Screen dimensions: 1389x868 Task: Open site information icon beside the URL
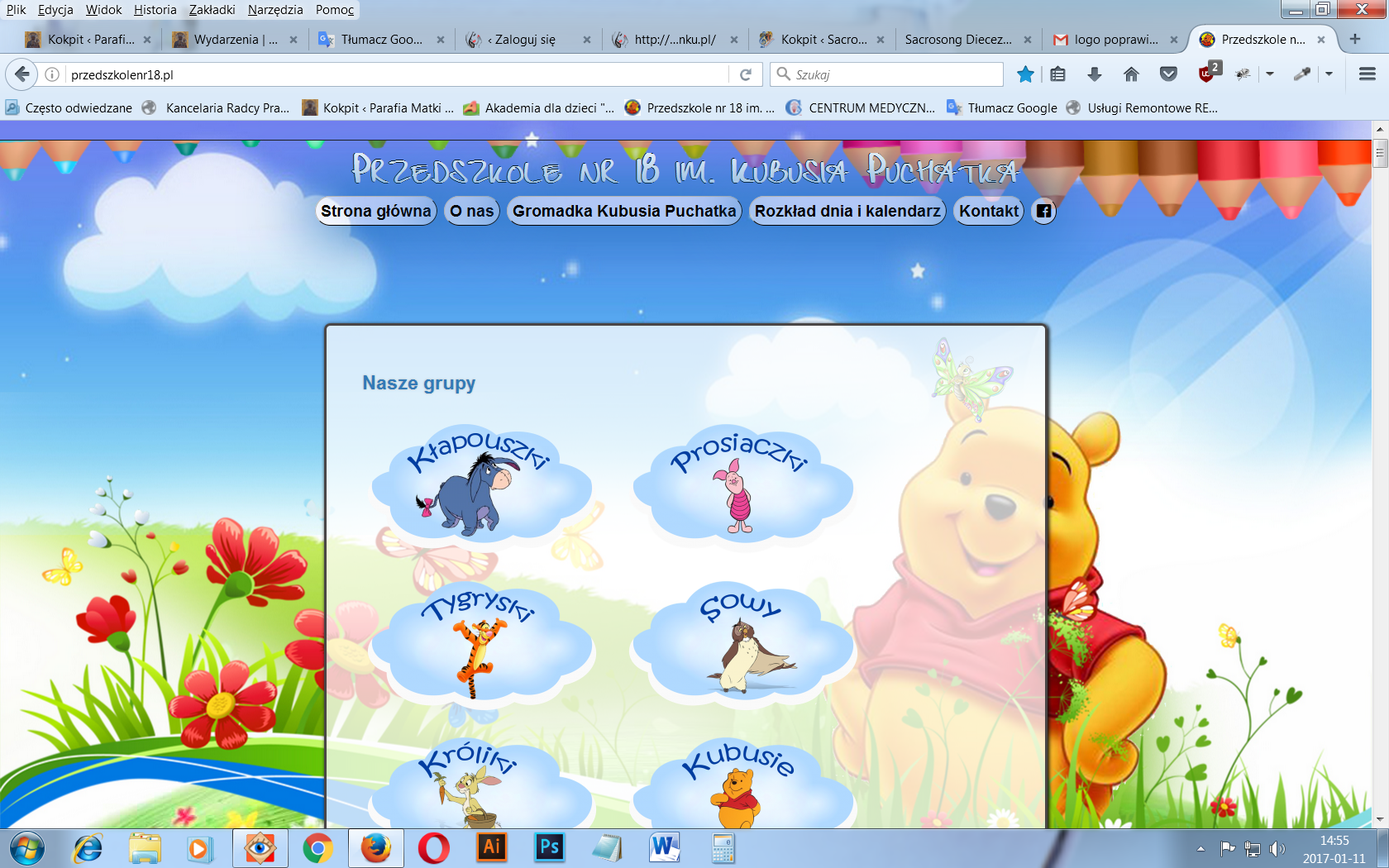52,74
